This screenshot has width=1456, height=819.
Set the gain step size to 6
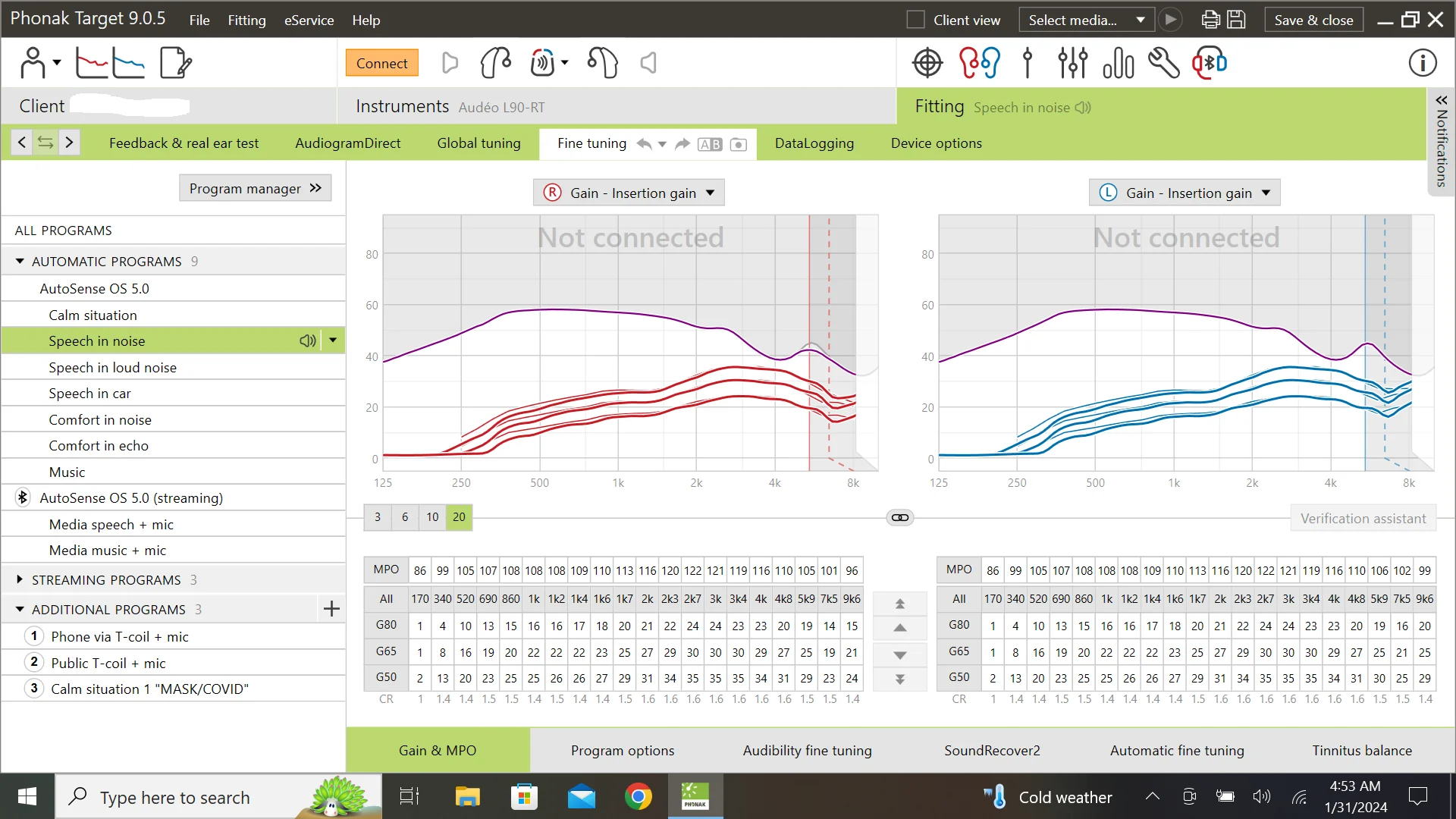click(x=405, y=517)
